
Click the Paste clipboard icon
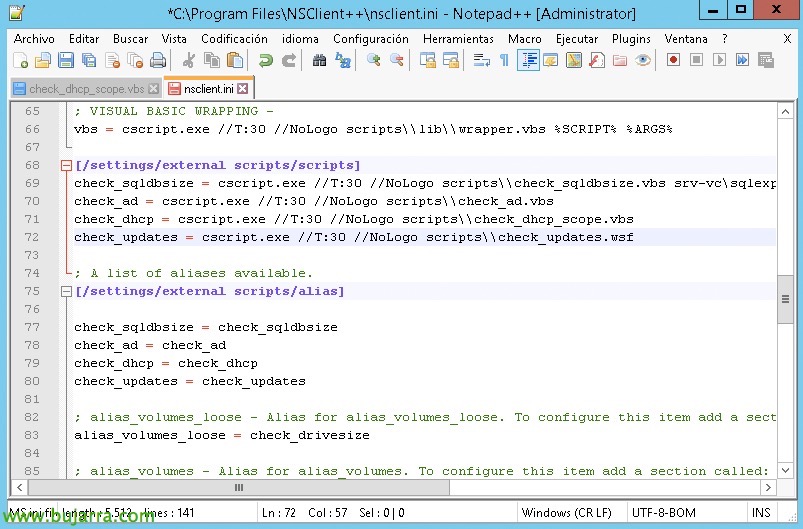point(235,60)
